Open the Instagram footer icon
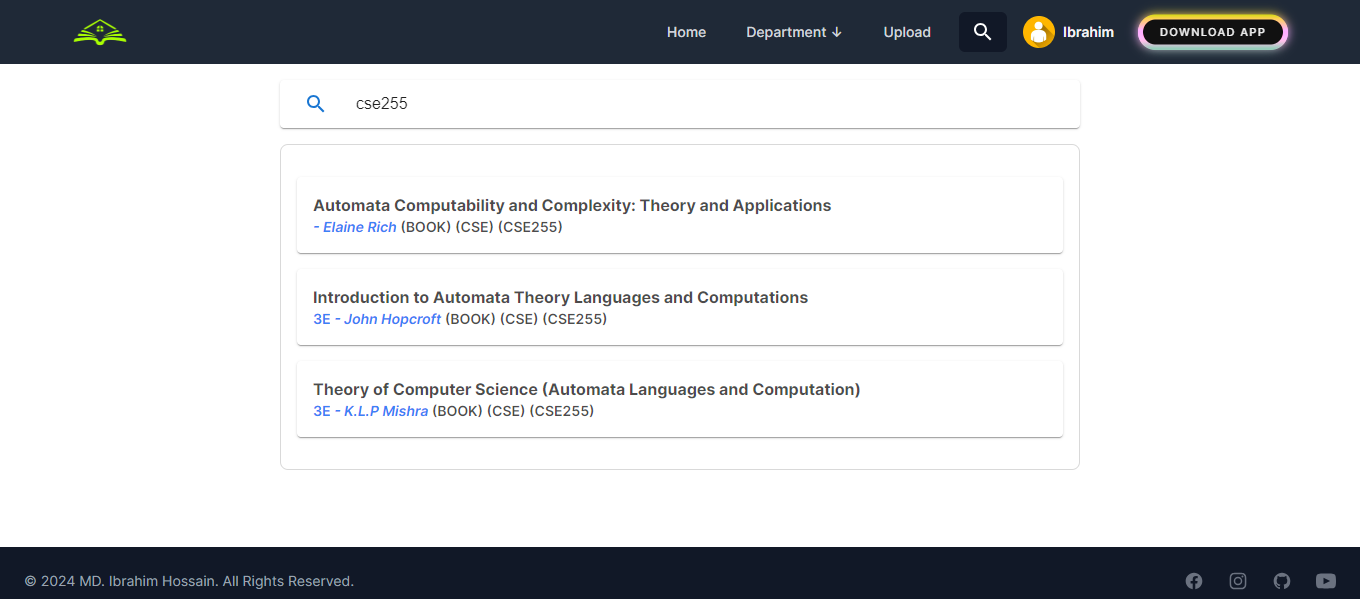This screenshot has height=599, width=1360. click(x=1238, y=581)
